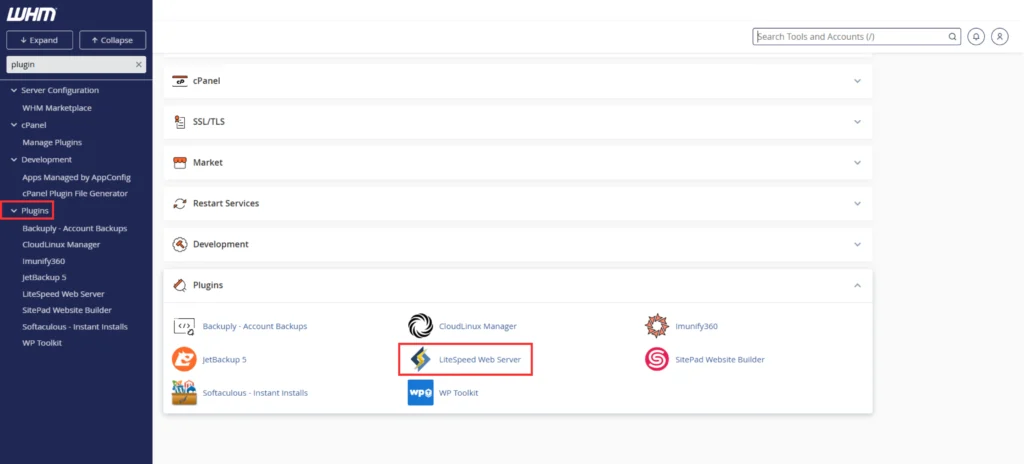
Task: Open the Softaculous icon
Action: pyautogui.click(x=184, y=393)
